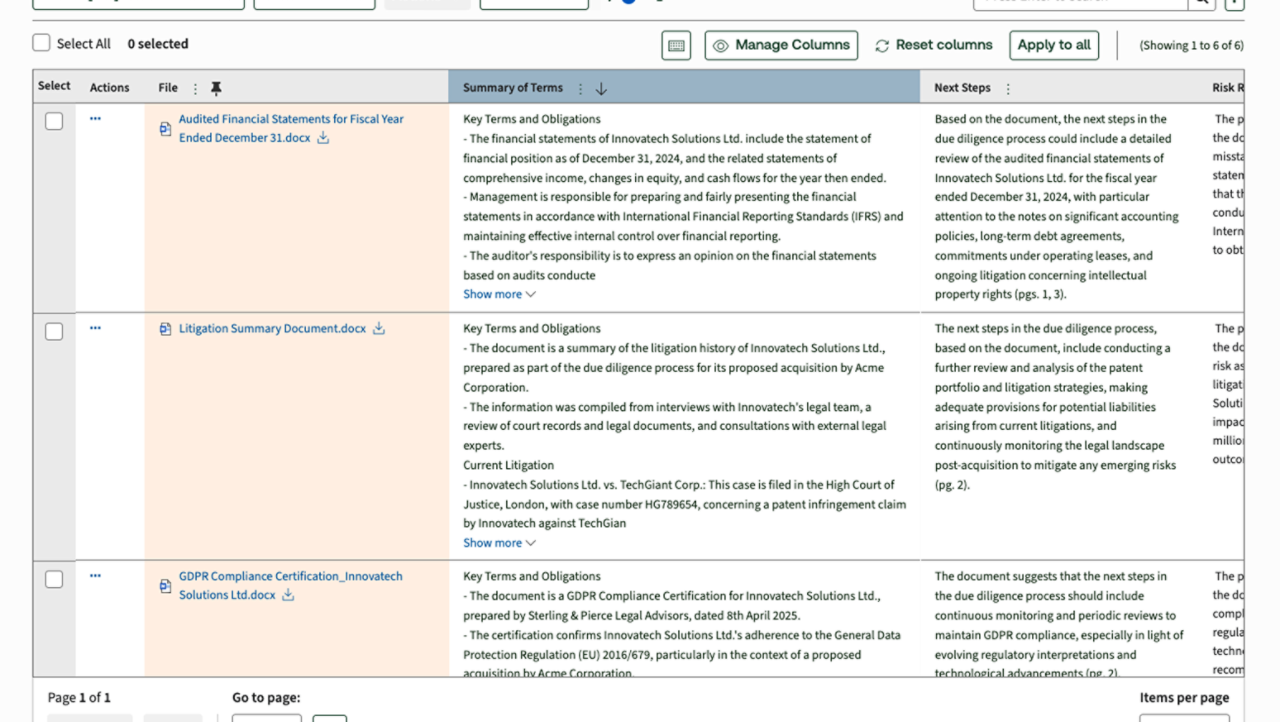Click the Manage Columns button
Viewport: 1280px width, 722px height.
pyautogui.click(x=781, y=45)
